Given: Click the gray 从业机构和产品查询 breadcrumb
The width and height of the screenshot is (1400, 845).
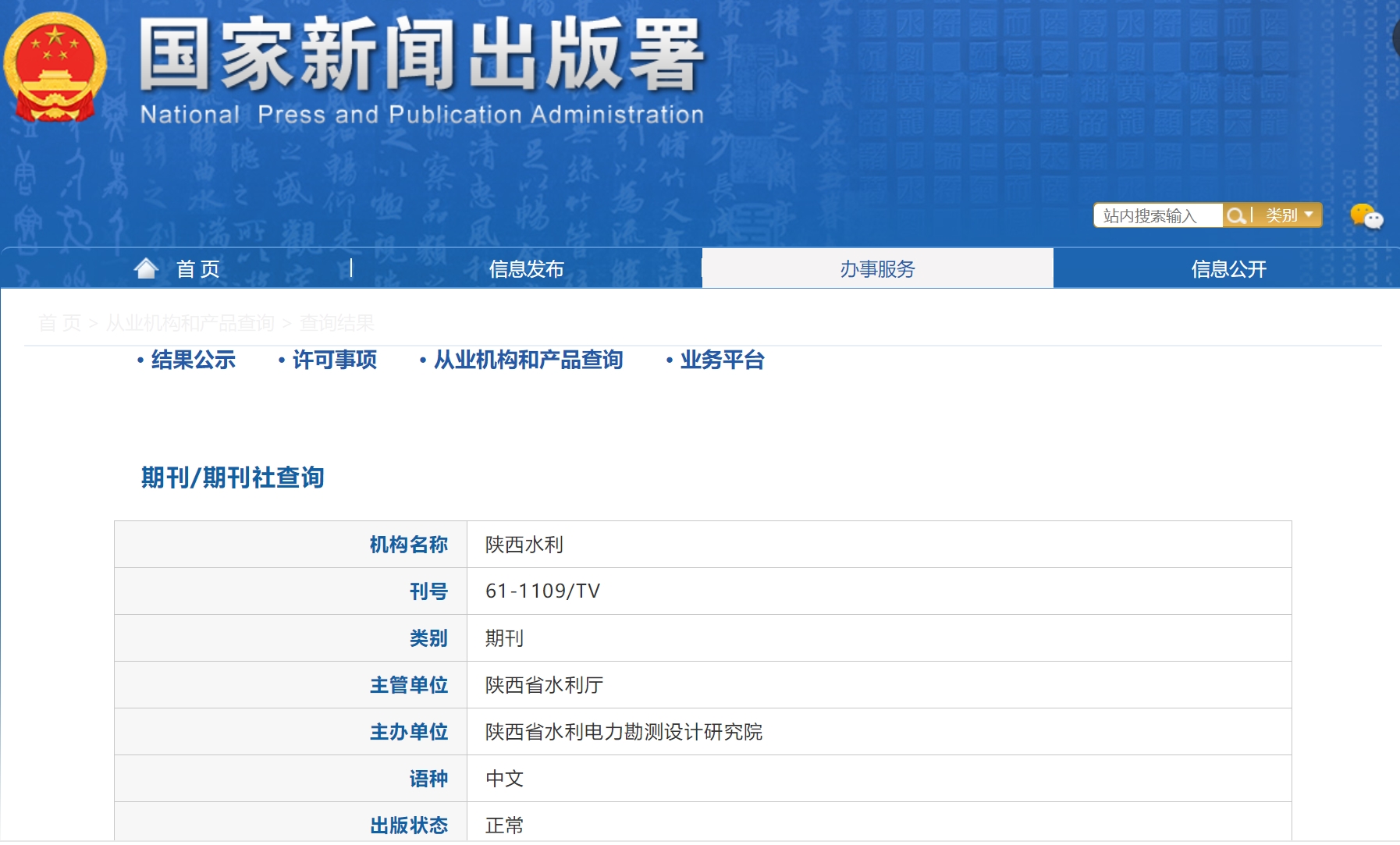Looking at the screenshot, I should (190, 323).
